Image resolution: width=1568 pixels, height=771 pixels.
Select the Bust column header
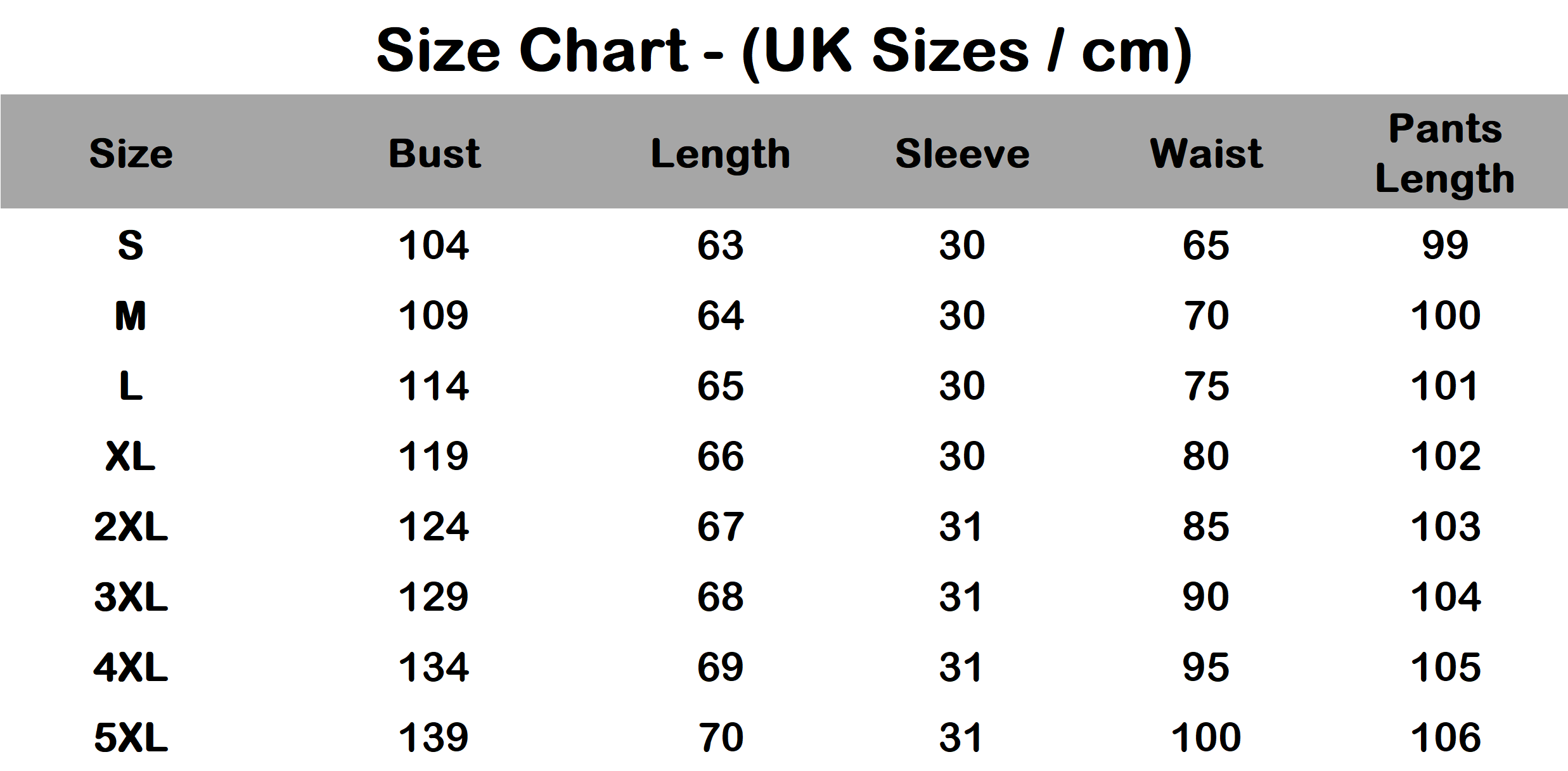click(x=435, y=154)
